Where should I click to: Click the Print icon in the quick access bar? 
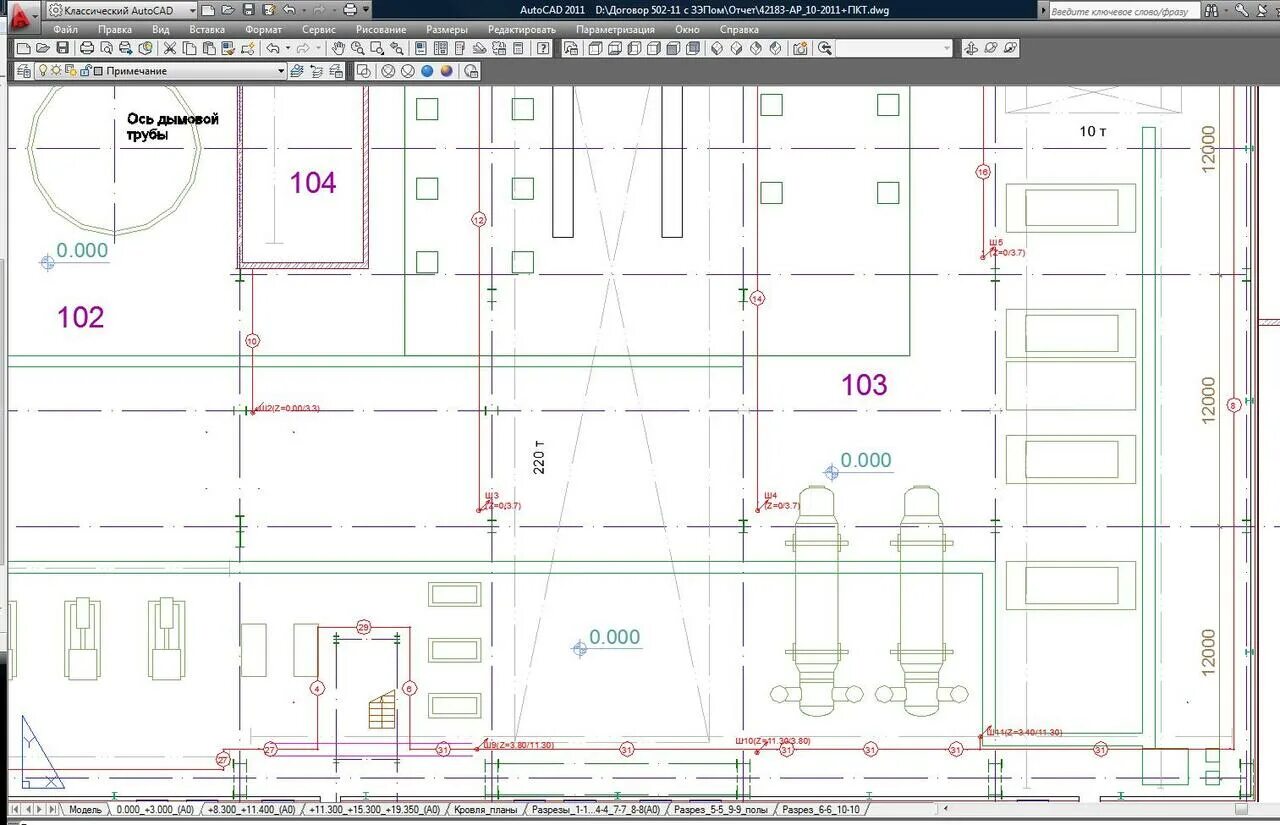pyautogui.click(x=349, y=10)
